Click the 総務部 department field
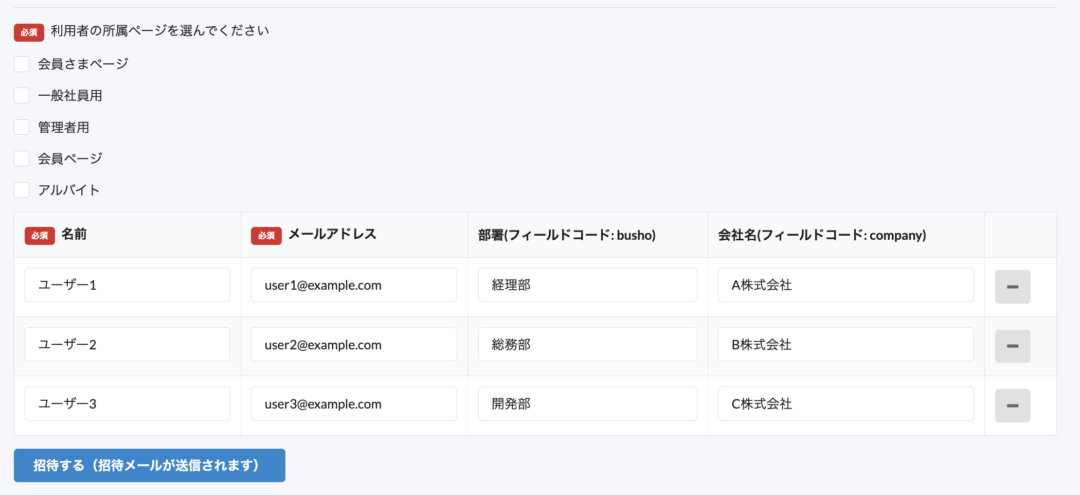This screenshot has width=1080, height=495. (x=588, y=344)
